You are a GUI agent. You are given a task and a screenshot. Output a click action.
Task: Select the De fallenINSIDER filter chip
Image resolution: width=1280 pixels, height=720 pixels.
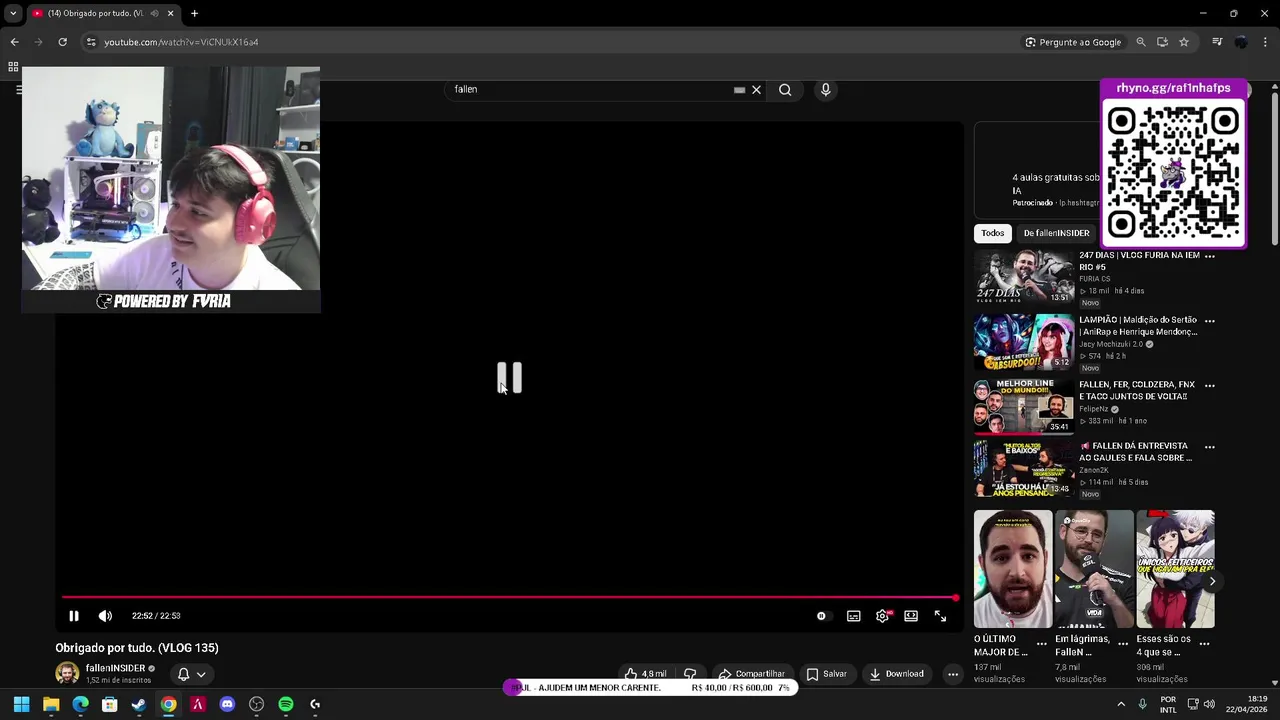[x=1056, y=233]
